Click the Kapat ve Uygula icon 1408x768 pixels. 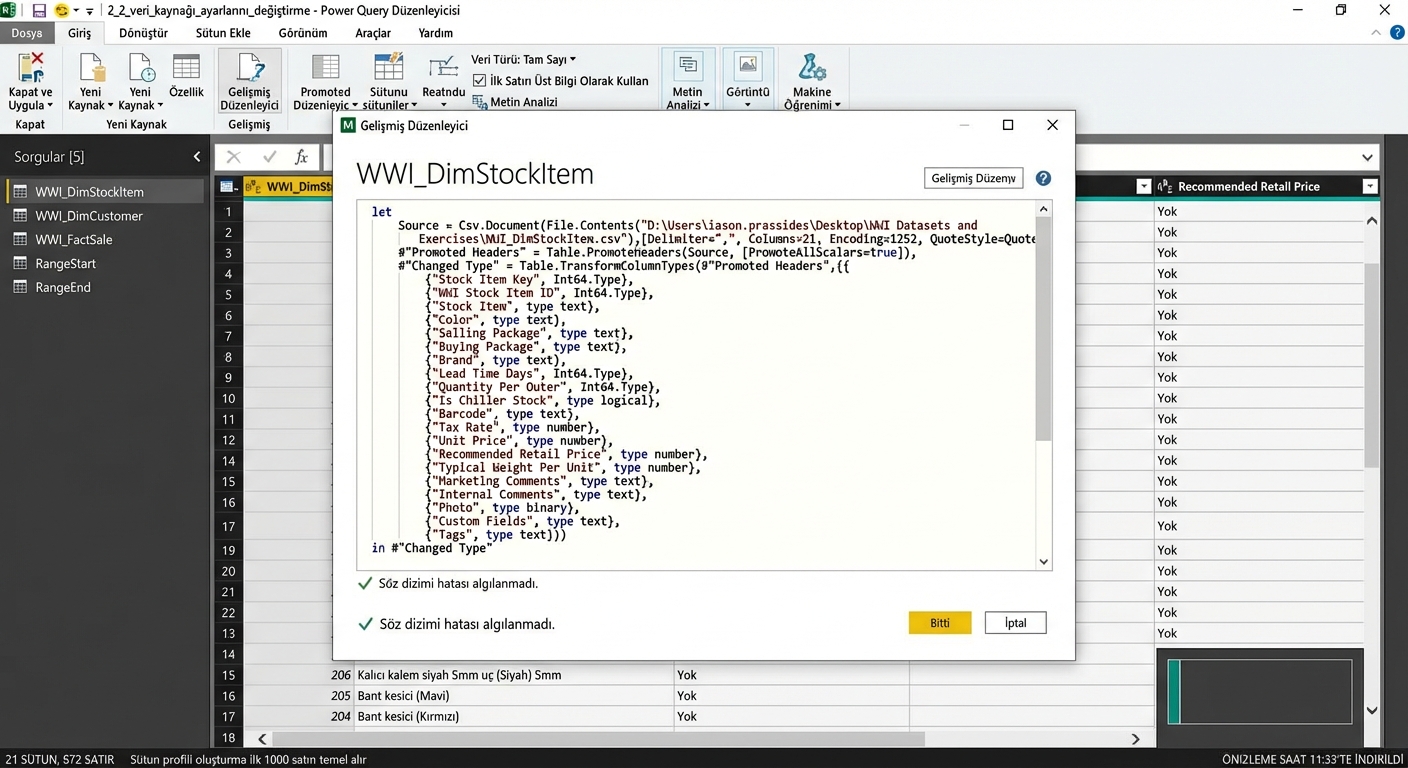(30, 69)
